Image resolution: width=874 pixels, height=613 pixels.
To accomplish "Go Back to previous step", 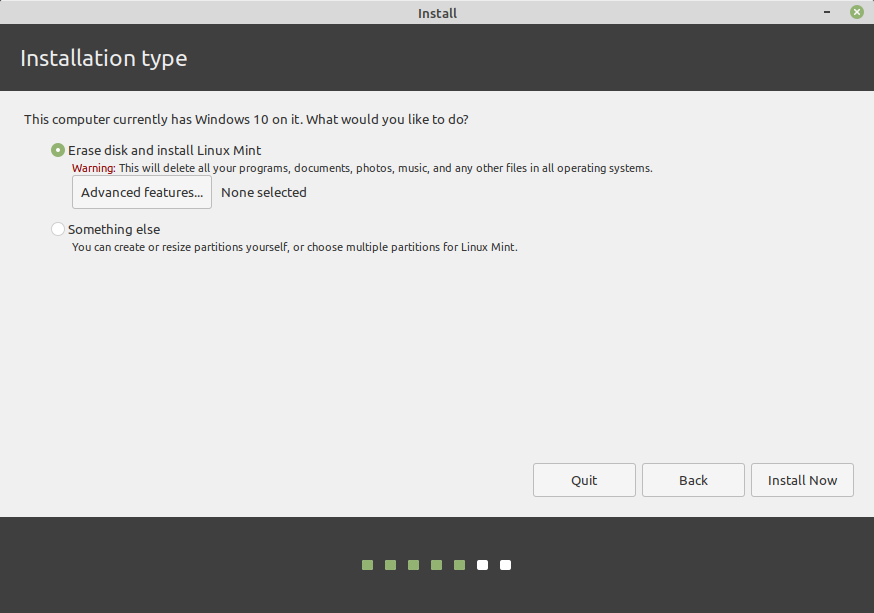I will pyautogui.click(x=693, y=480).
